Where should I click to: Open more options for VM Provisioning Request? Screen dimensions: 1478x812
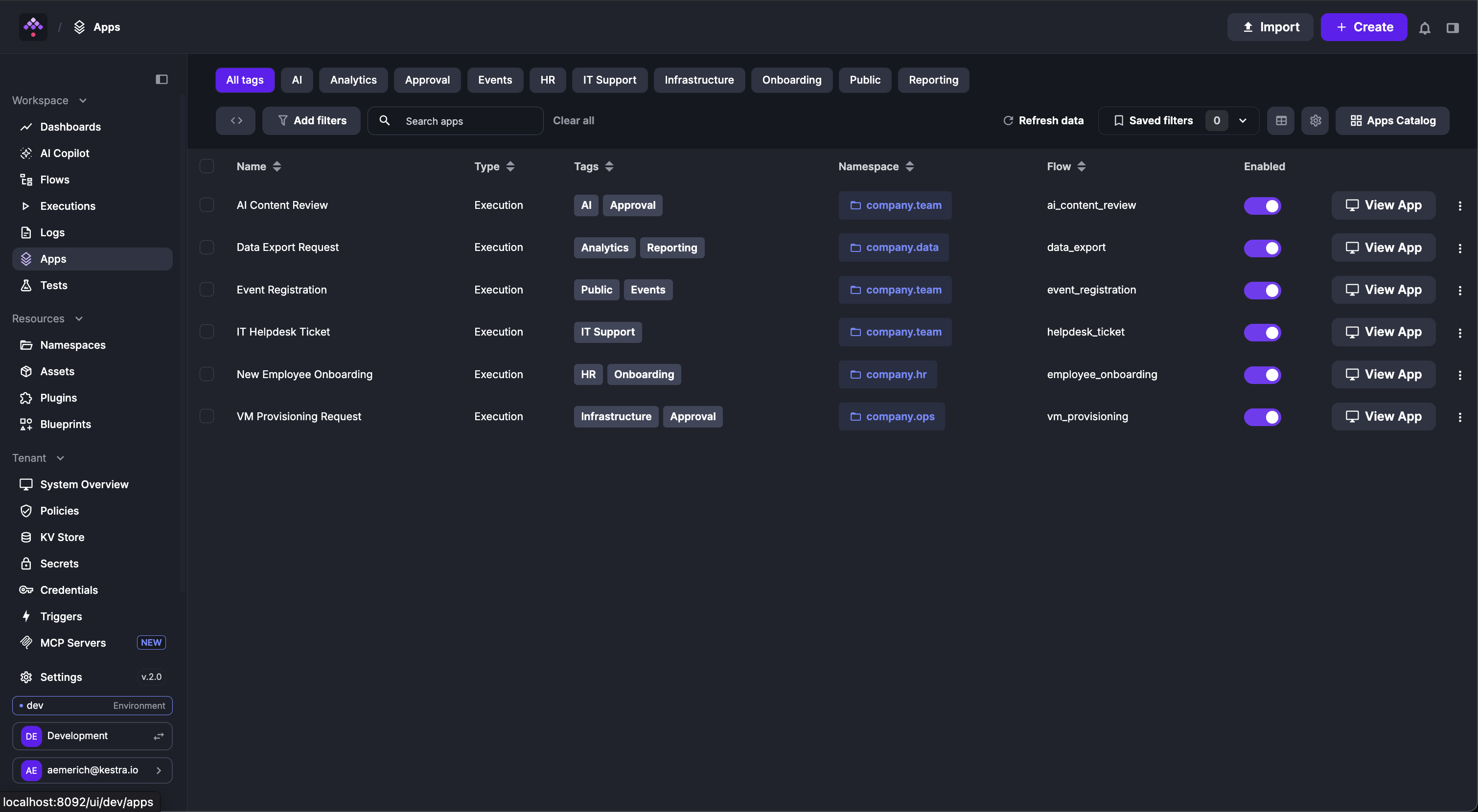pos(1459,417)
